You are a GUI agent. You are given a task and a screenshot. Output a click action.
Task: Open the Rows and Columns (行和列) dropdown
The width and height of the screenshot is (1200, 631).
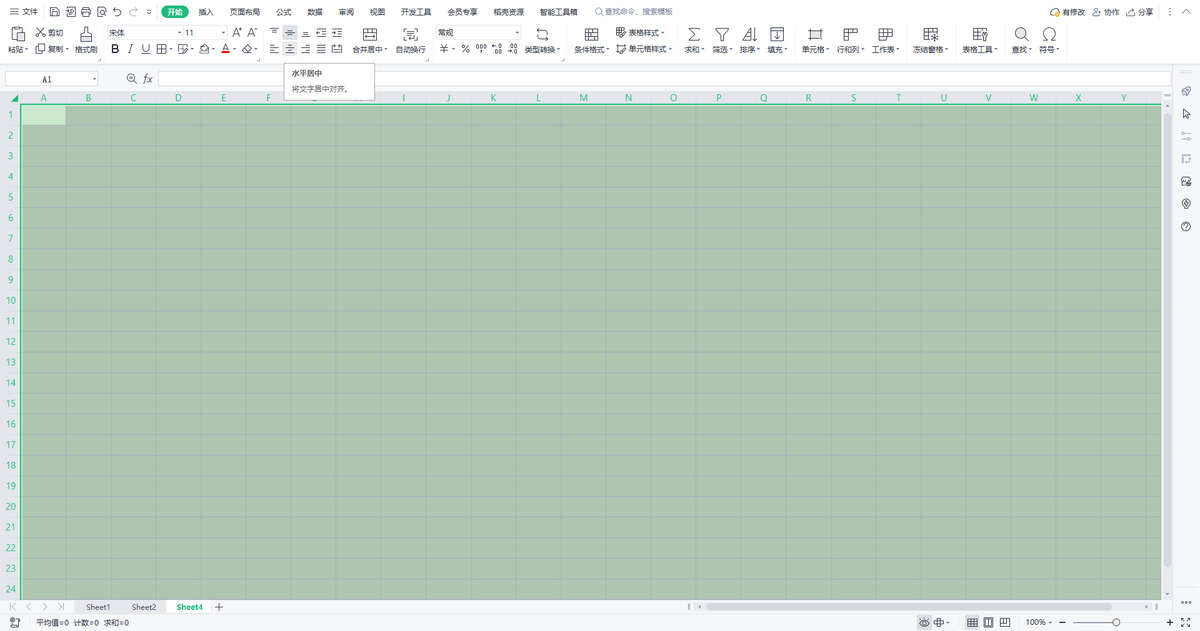tap(849, 49)
